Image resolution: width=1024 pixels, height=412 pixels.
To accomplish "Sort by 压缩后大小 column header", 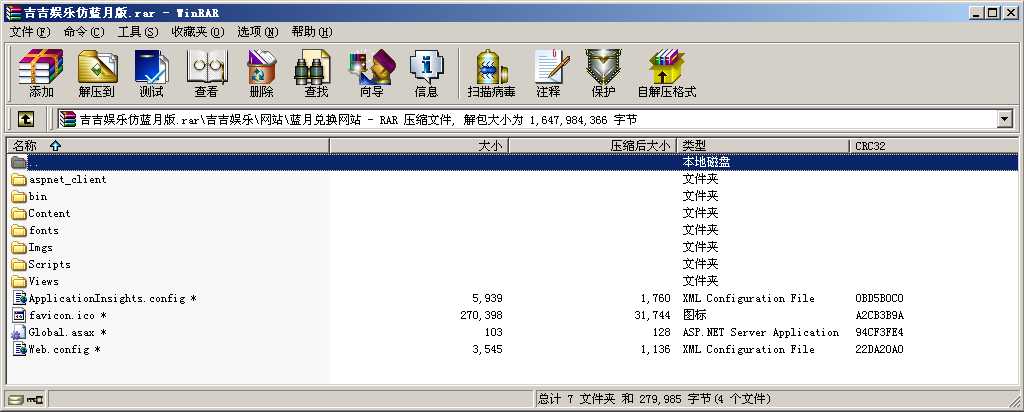I will pyautogui.click(x=592, y=146).
